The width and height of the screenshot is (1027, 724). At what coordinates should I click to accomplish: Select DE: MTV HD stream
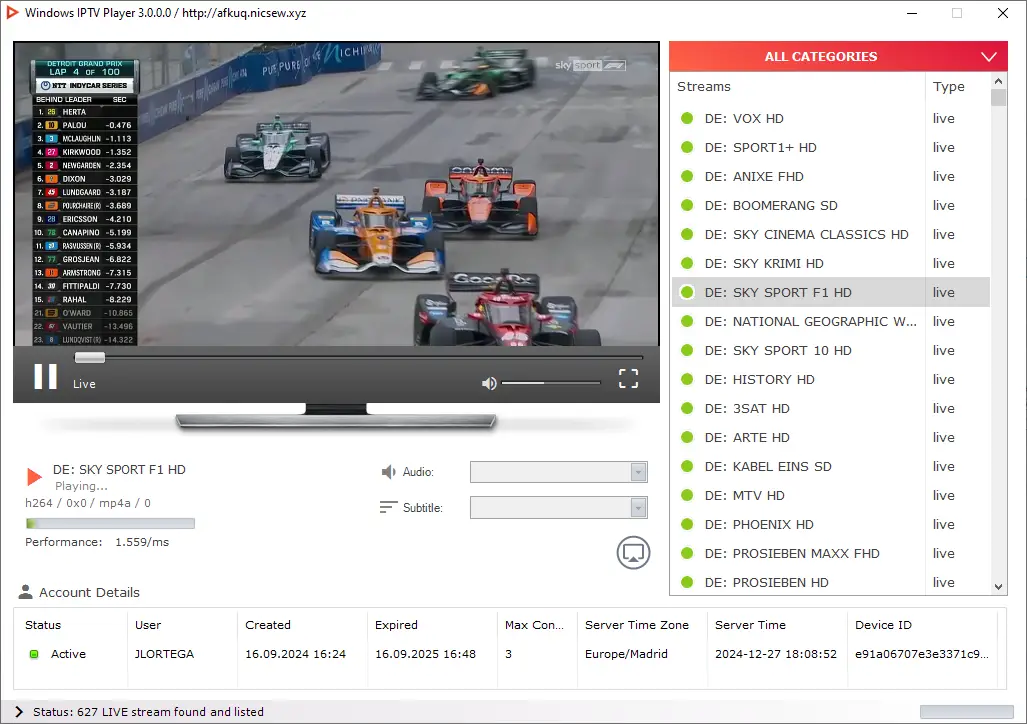pos(831,495)
